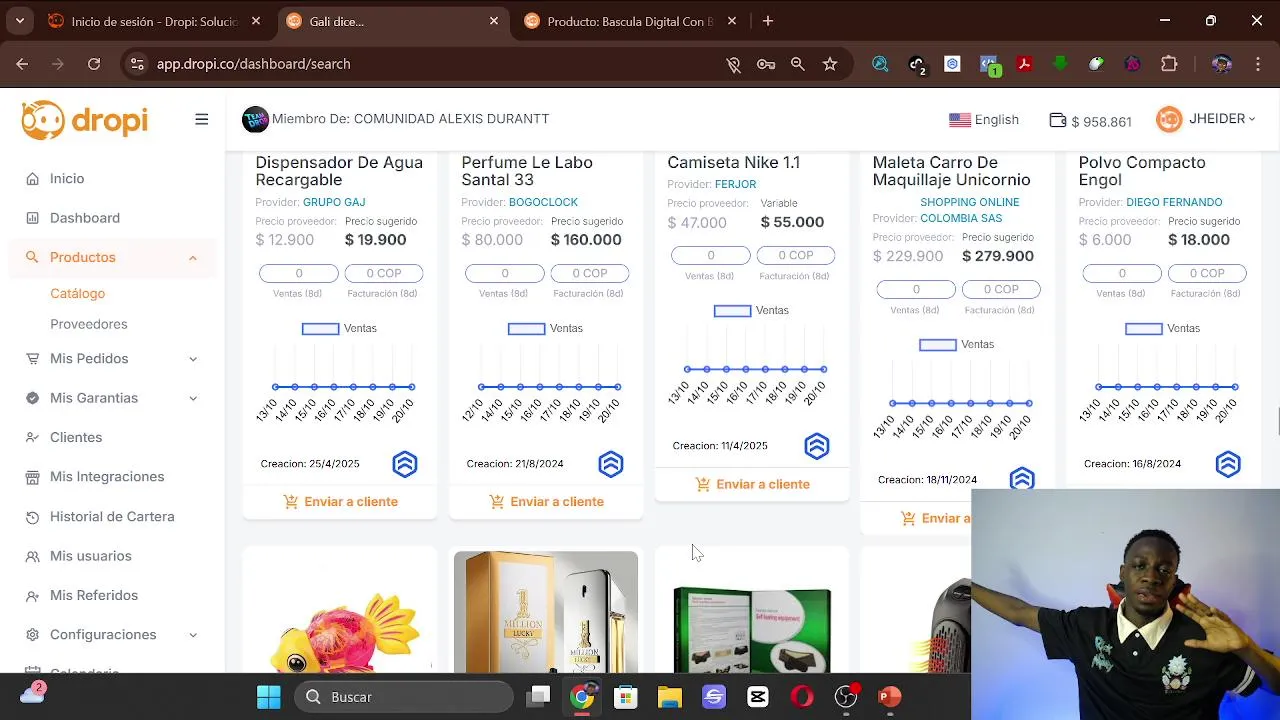This screenshot has width=1280, height=720.
Task: Open the green box product thumbnail
Action: click(752, 630)
